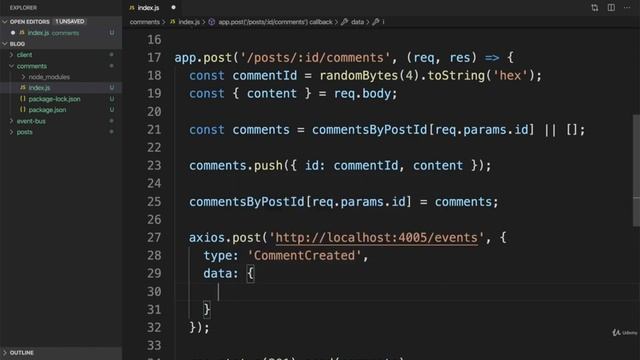Open the Open Changes compare icon

(x=595, y=8)
